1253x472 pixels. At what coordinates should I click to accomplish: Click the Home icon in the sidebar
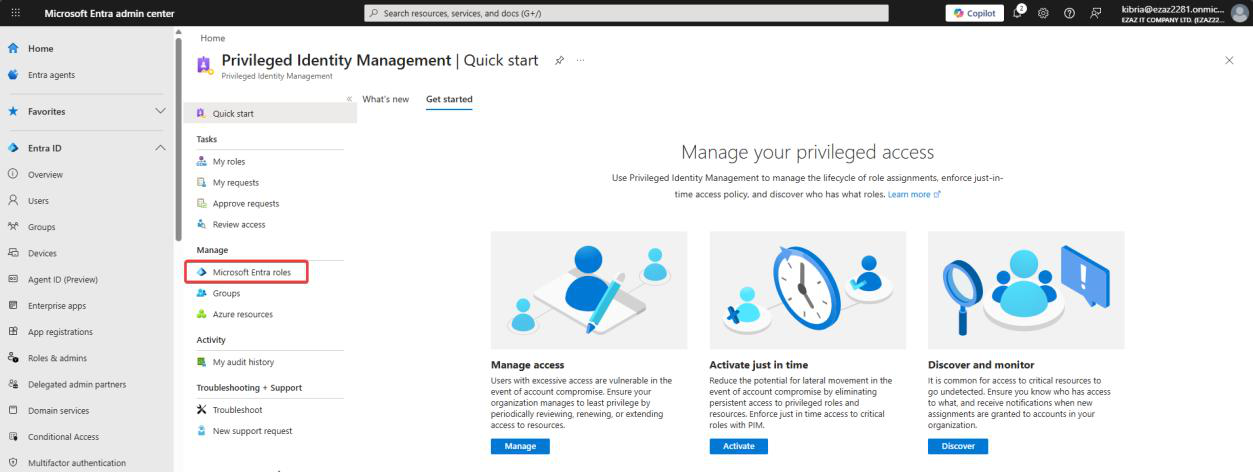pos(13,48)
